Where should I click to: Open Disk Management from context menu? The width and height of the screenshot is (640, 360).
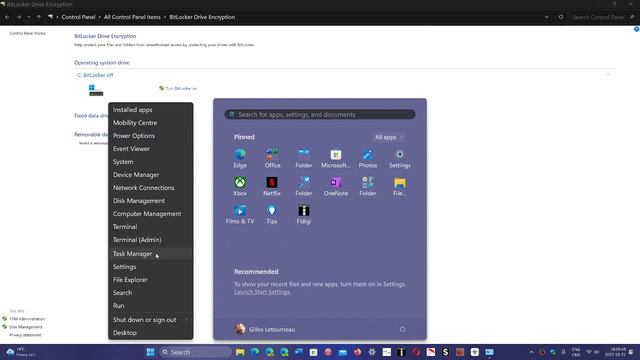tap(151, 201)
